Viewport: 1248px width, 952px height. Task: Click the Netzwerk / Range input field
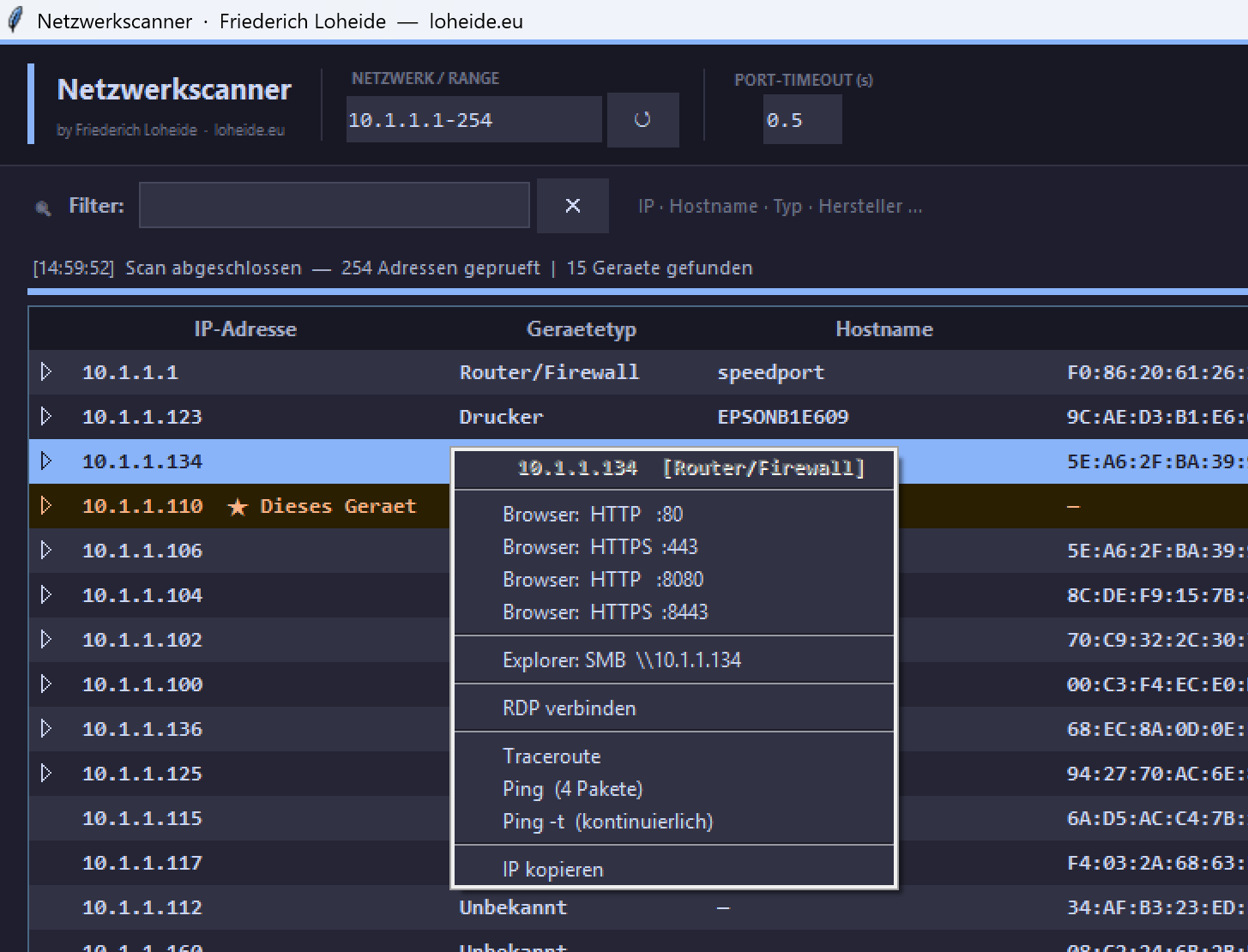[473, 120]
